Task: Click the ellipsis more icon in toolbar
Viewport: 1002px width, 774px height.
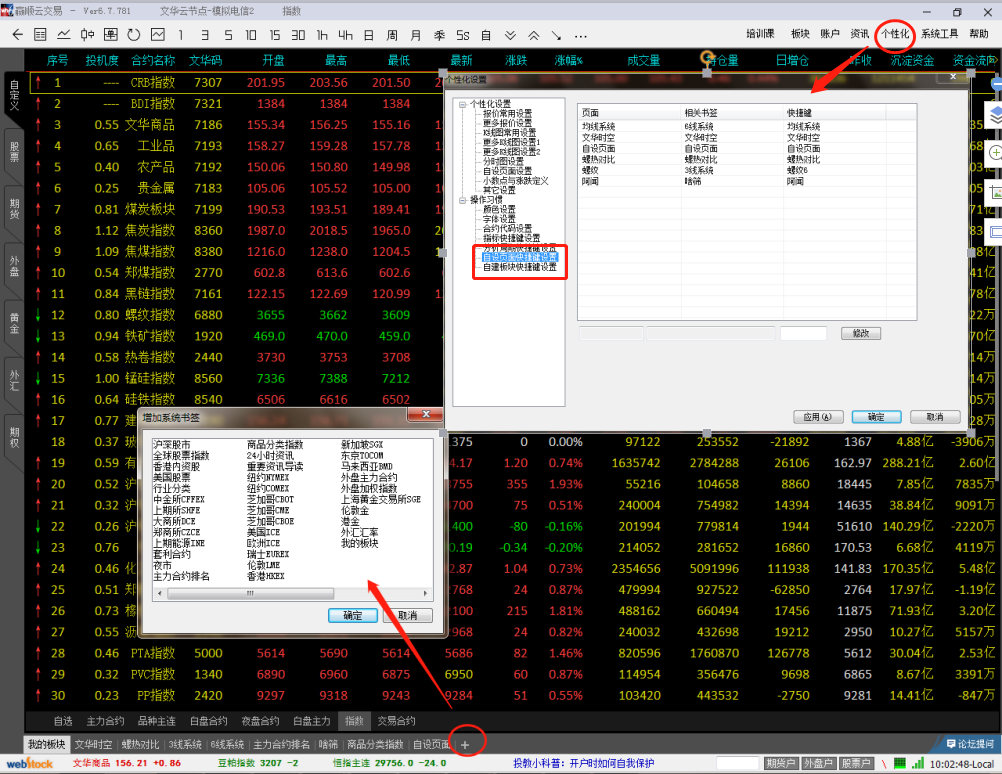Action: point(580,35)
